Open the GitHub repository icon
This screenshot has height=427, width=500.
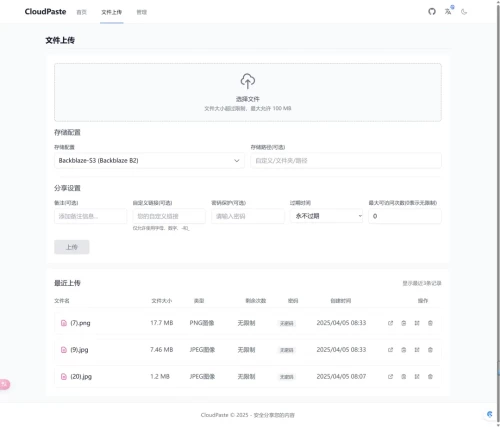pyautogui.click(x=432, y=12)
